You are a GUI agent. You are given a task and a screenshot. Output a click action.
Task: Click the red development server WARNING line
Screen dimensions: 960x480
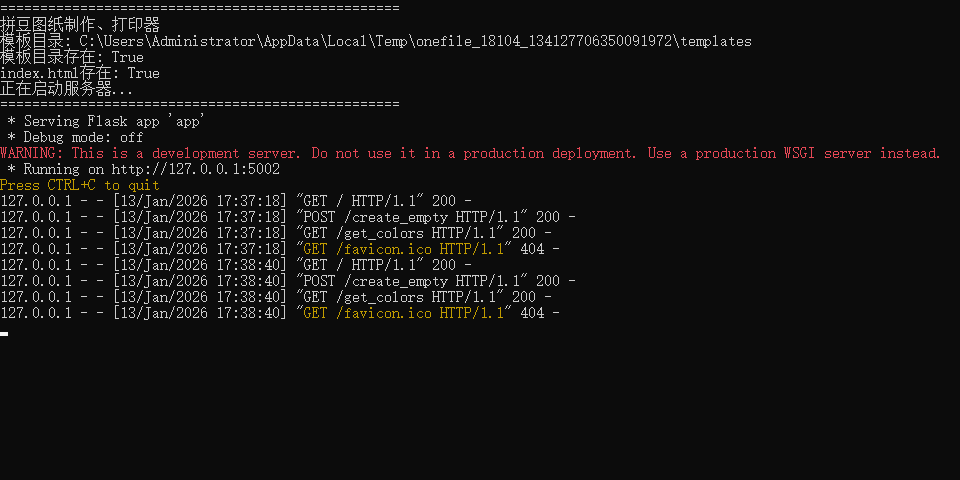click(x=470, y=153)
